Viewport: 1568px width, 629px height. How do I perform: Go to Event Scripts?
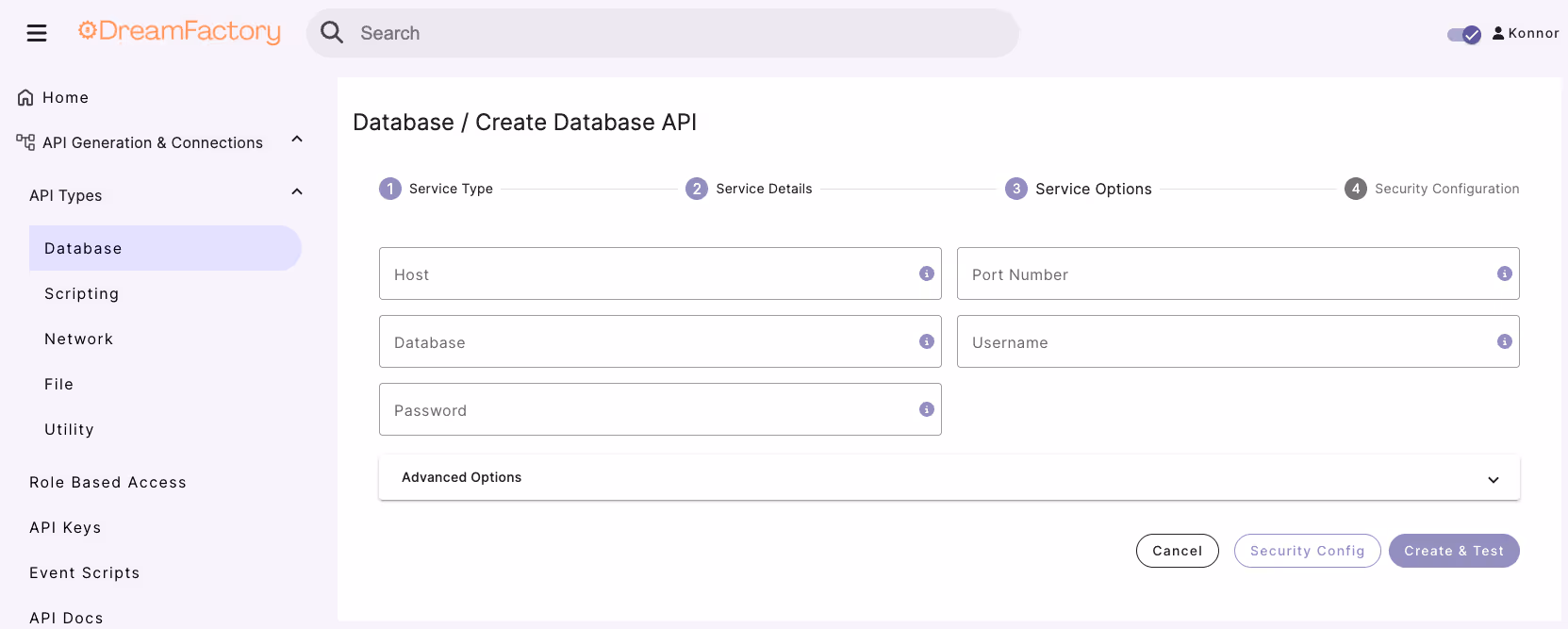[84, 572]
